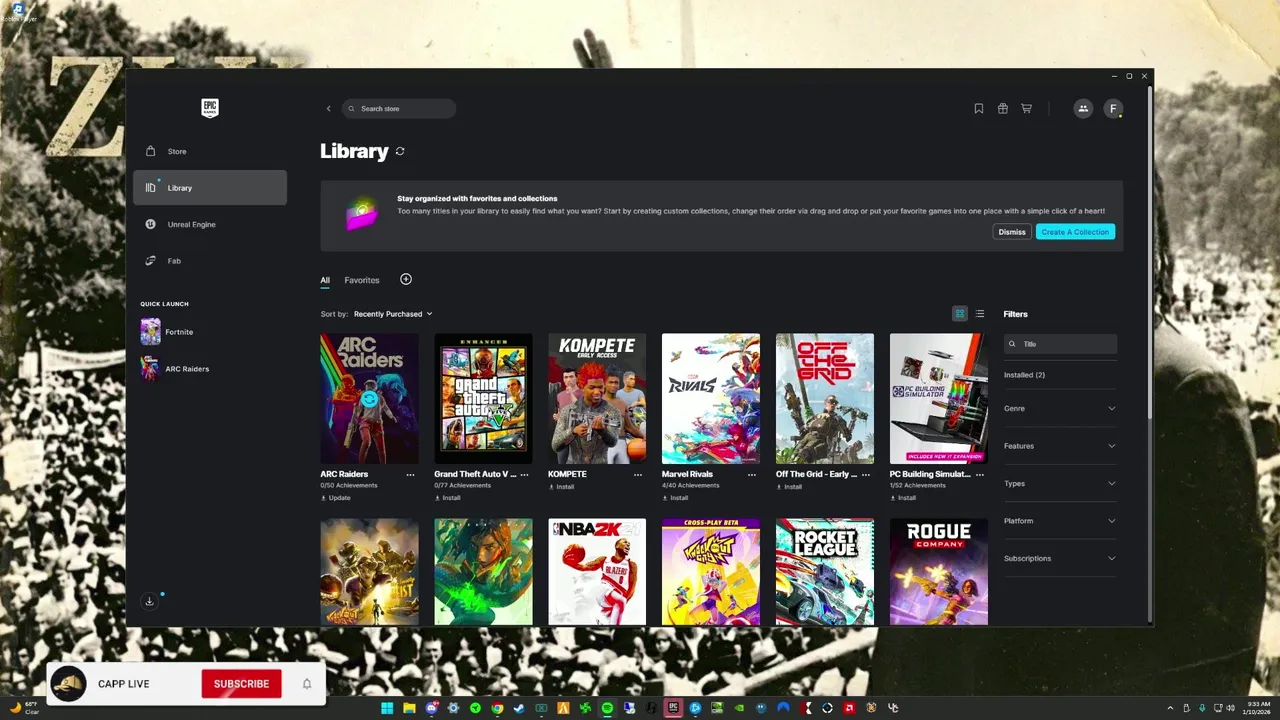Expand the Genre filter

click(x=1060, y=408)
